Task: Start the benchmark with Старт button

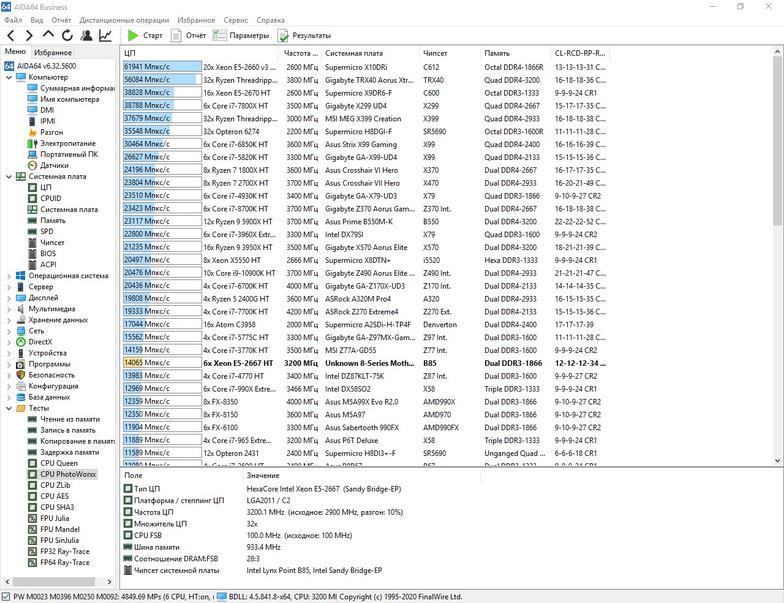Action: coord(145,36)
